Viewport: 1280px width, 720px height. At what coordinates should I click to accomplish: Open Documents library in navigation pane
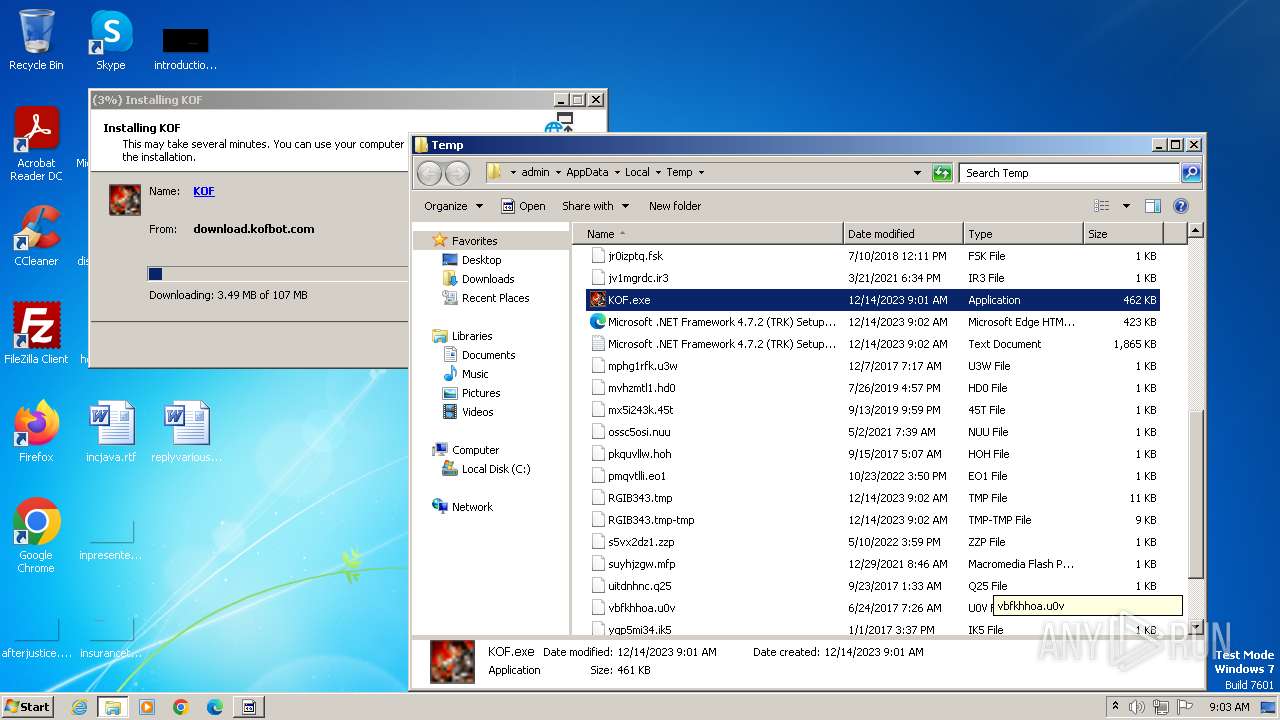pos(488,355)
